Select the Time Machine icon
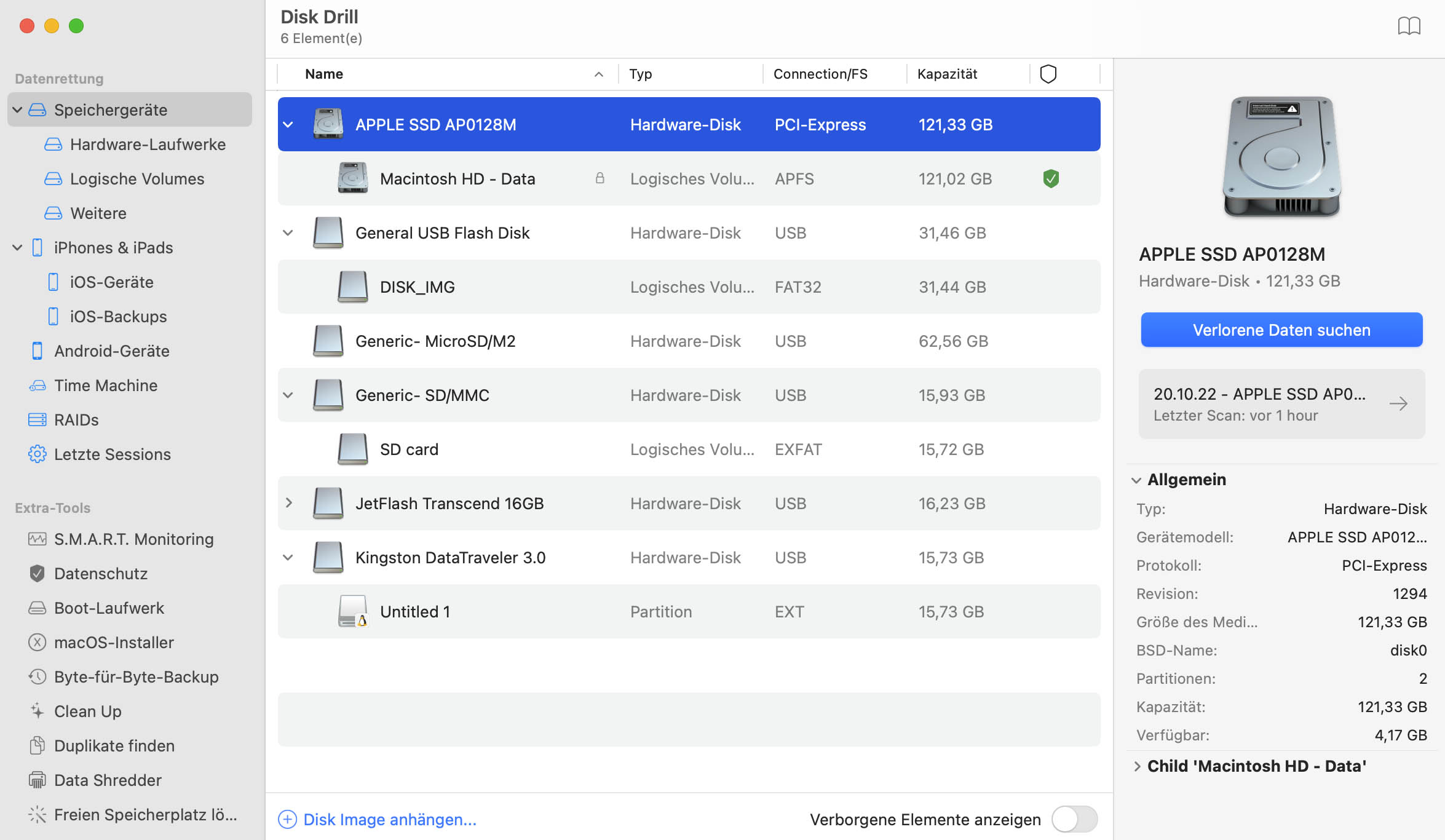The image size is (1445, 840). pyautogui.click(x=36, y=384)
